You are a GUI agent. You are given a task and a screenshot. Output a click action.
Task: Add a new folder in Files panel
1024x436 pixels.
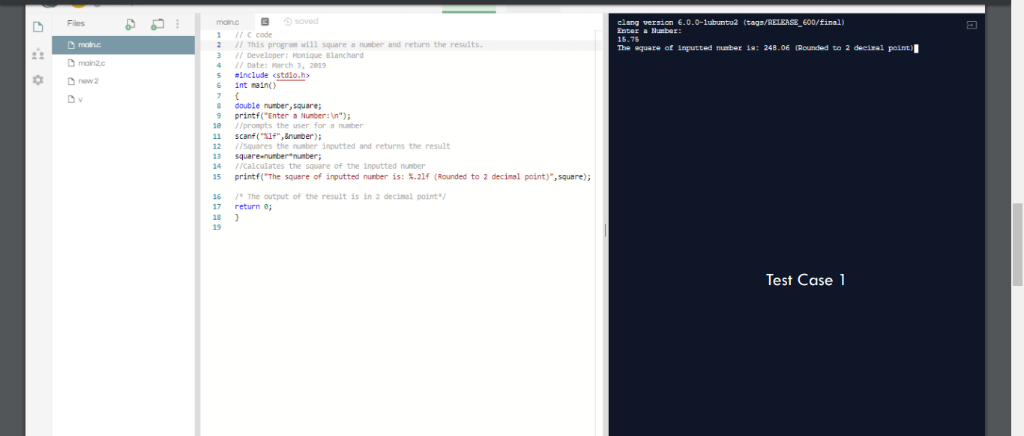click(157, 24)
